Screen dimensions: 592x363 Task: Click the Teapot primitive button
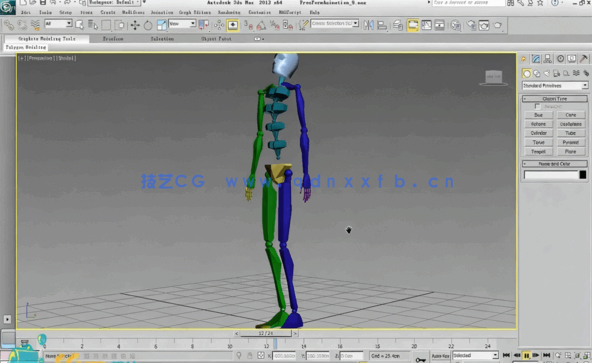538,151
